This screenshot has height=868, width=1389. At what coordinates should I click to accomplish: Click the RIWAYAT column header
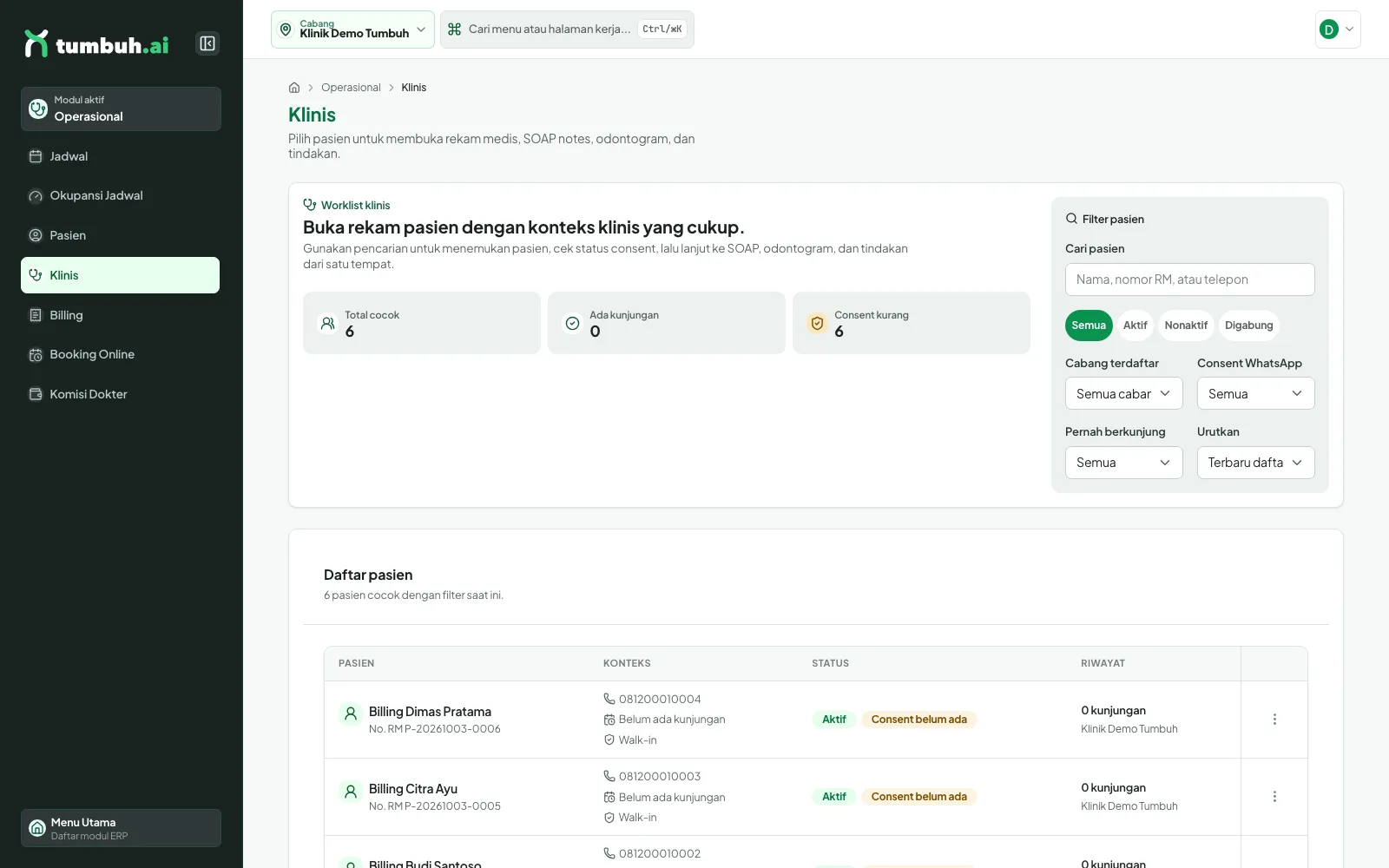[x=1103, y=663]
